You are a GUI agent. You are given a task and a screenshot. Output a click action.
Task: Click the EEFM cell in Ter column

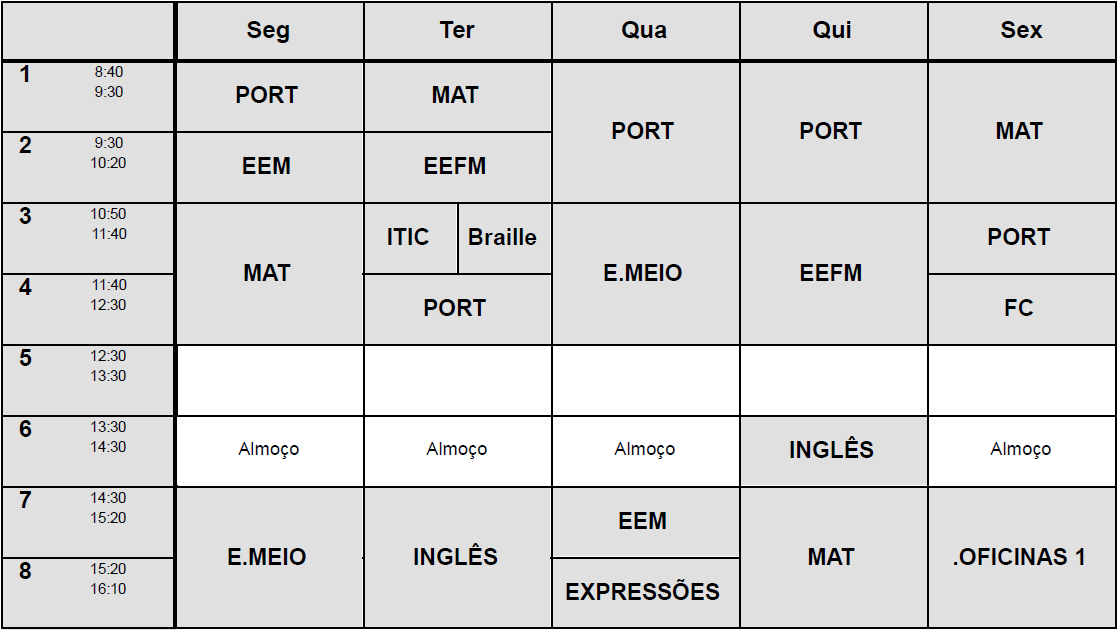coord(456,167)
